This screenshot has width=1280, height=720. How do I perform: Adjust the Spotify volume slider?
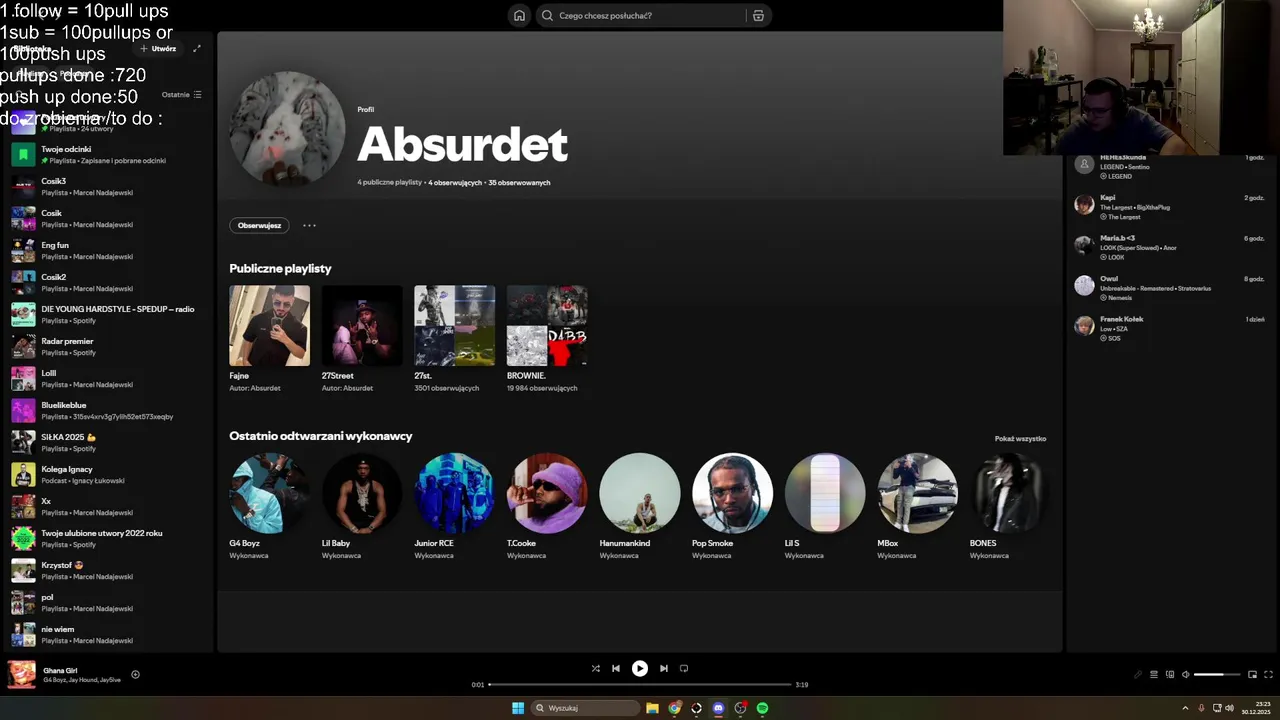(x=1217, y=674)
